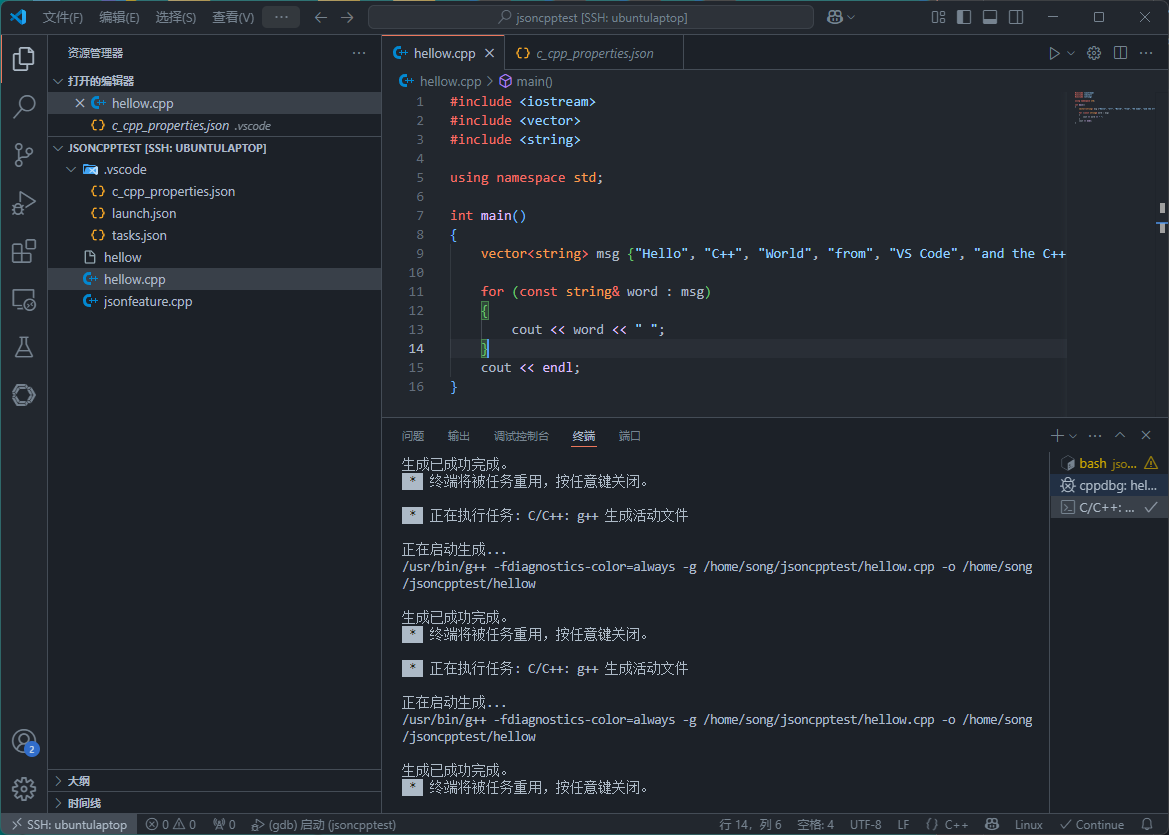Toggle the bottom panel layout button
The height and width of the screenshot is (835, 1169).
[x=990, y=17]
